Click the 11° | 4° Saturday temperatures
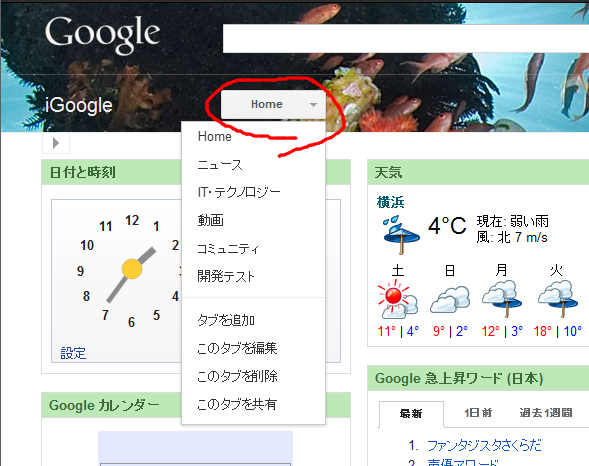The width and height of the screenshot is (589, 466). [x=398, y=331]
